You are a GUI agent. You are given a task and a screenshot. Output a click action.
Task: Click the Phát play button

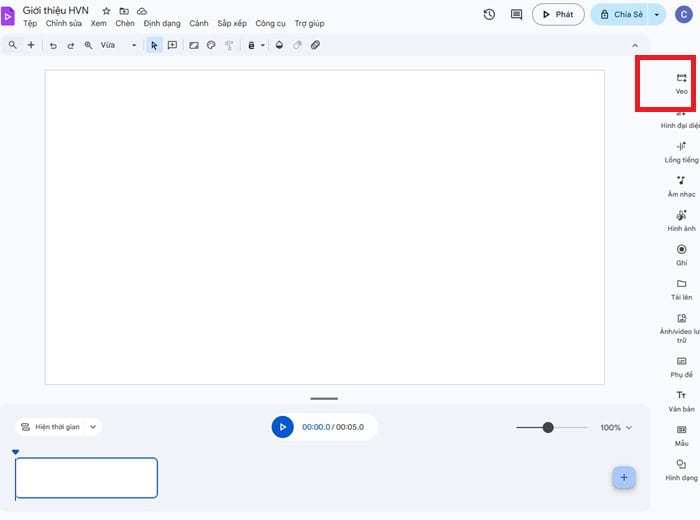pos(558,15)
